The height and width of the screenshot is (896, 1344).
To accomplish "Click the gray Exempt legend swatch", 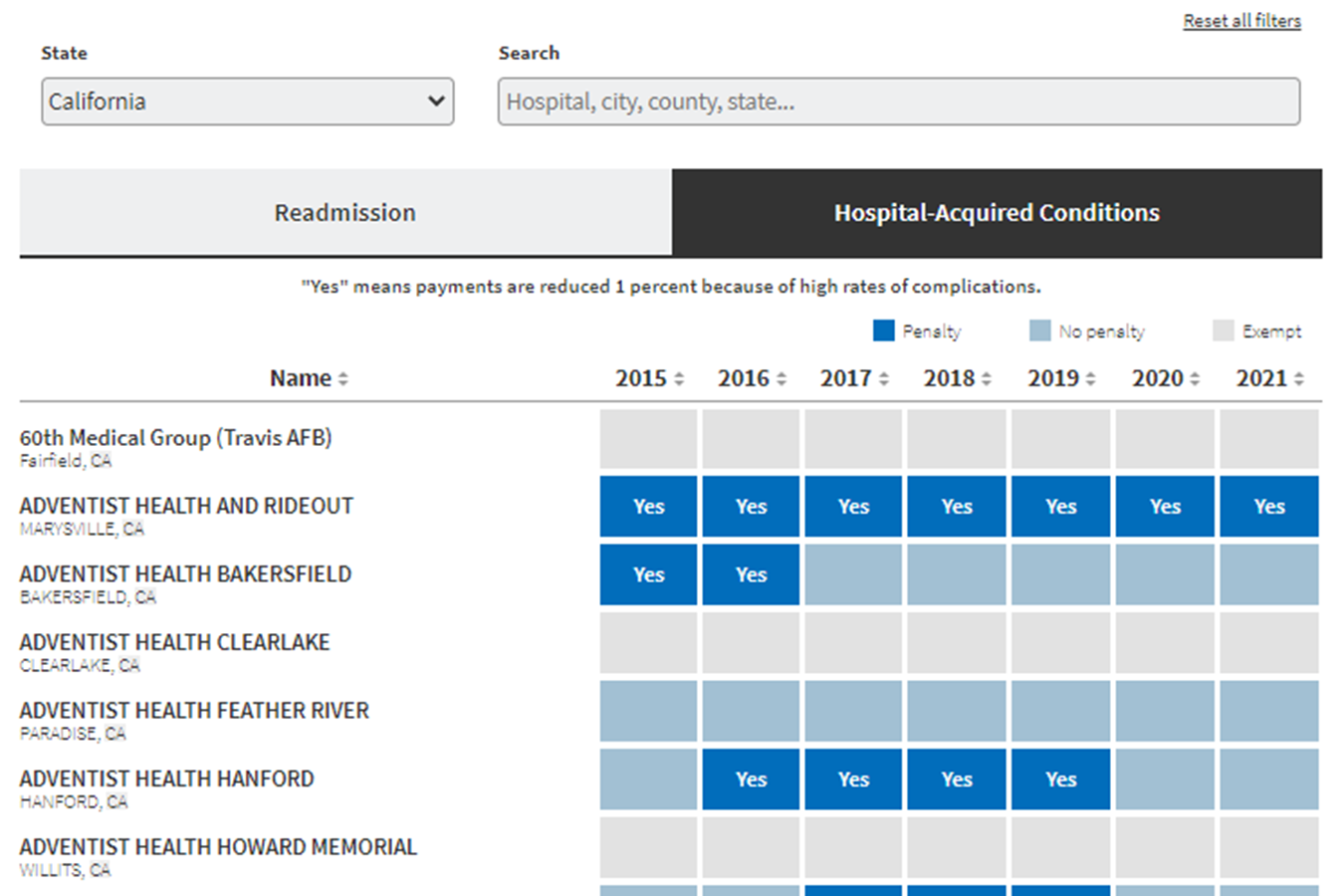I will click(1224, 331).
